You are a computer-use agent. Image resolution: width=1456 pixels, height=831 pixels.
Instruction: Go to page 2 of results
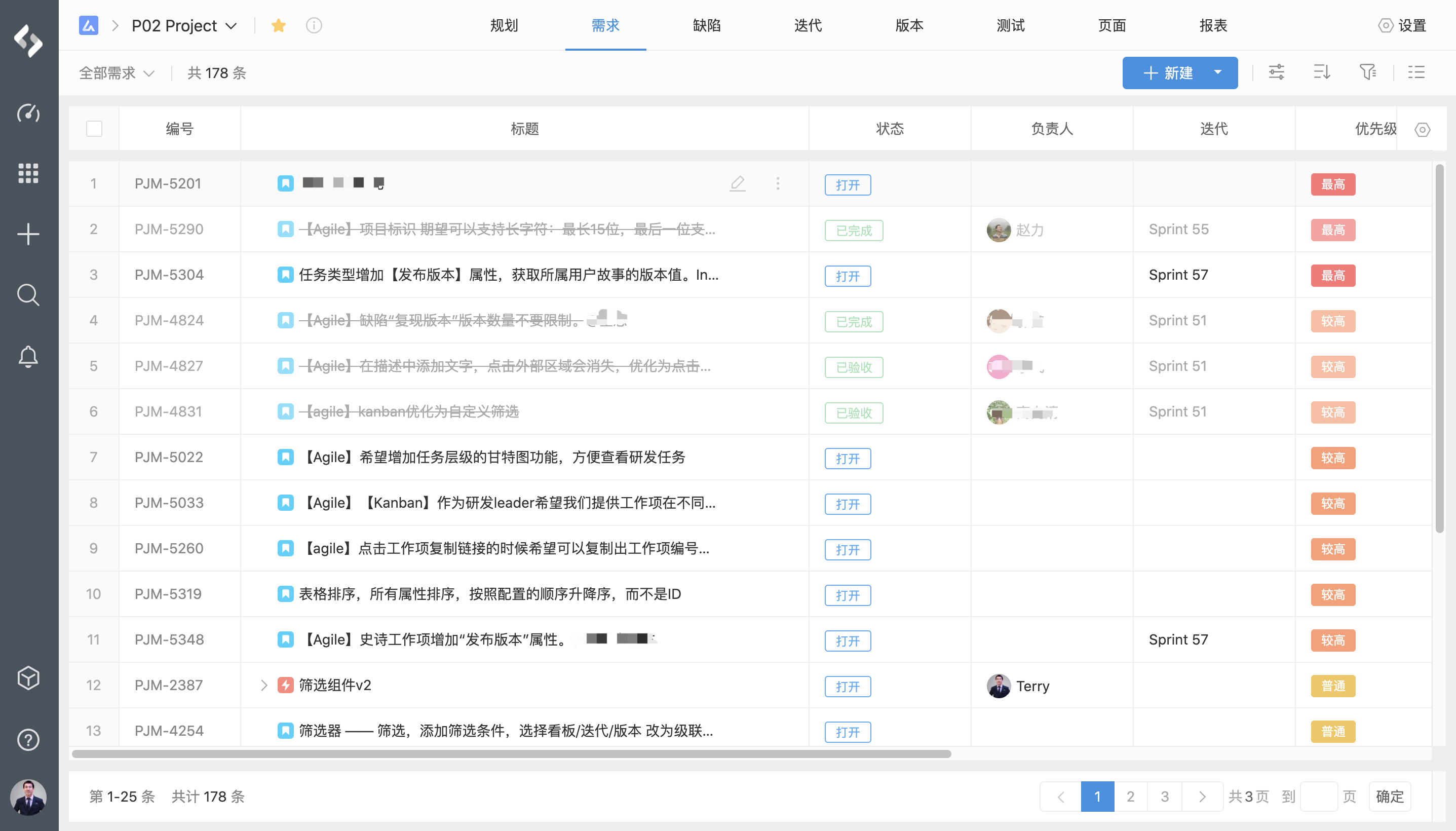pyautogui.click(x=1130, y=796)
